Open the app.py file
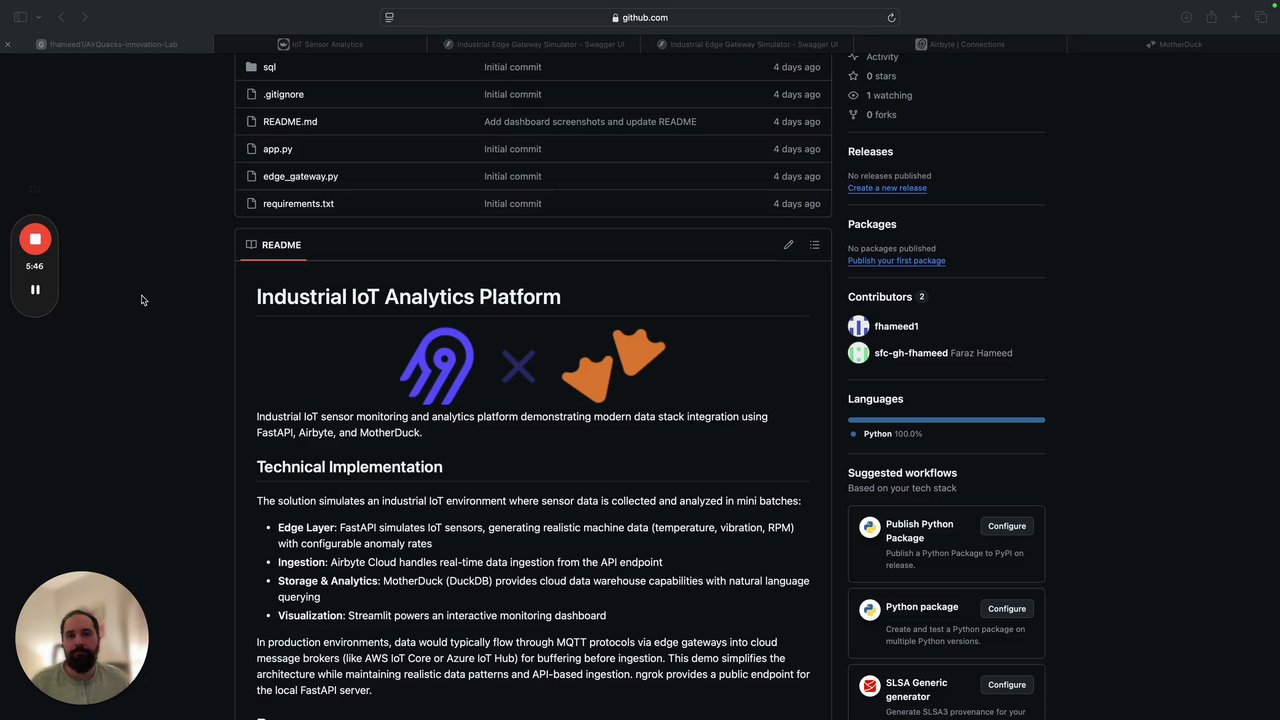 click(278, 149)
